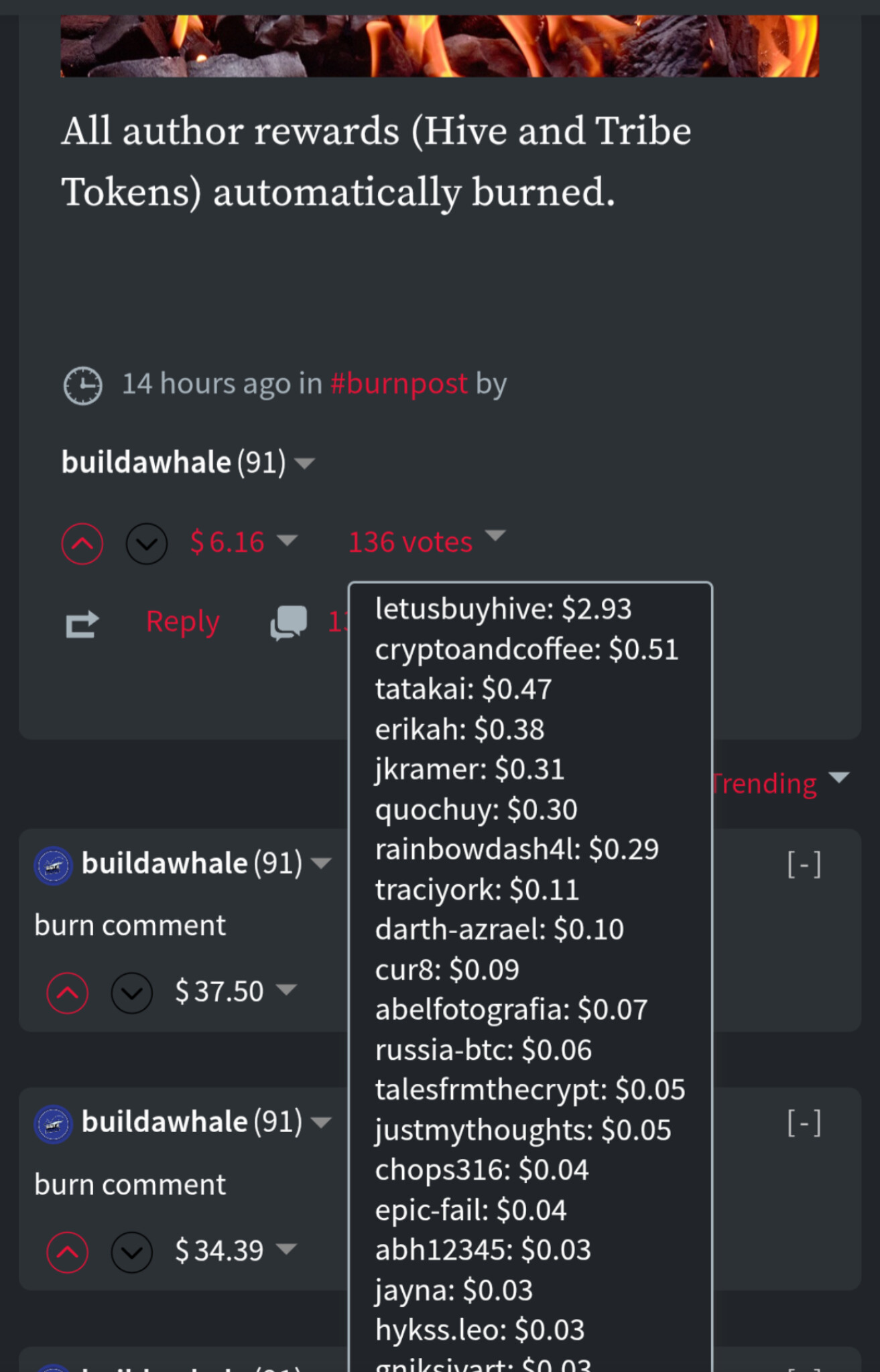Click the reblog share arrow icon
The image size is (880, 1372).
[82, 624]
